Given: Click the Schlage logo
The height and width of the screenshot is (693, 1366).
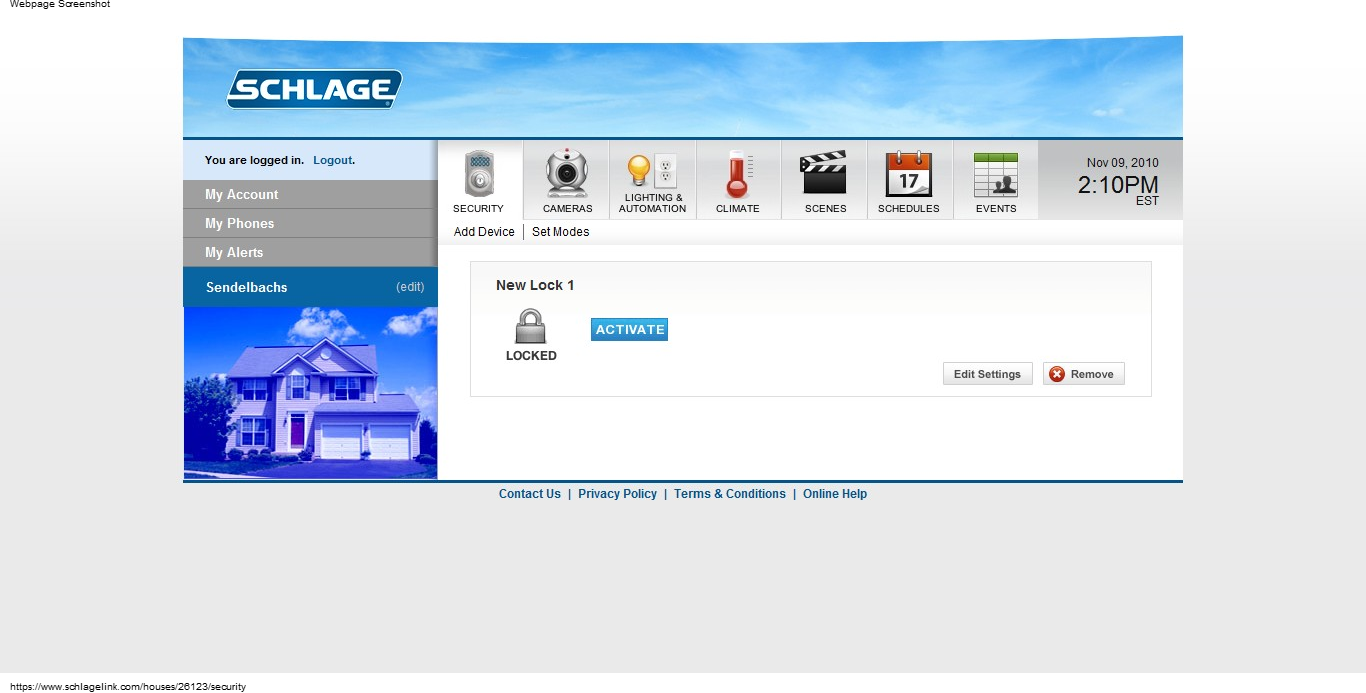Looking at the screenshot, I should (x=314, y=89).
